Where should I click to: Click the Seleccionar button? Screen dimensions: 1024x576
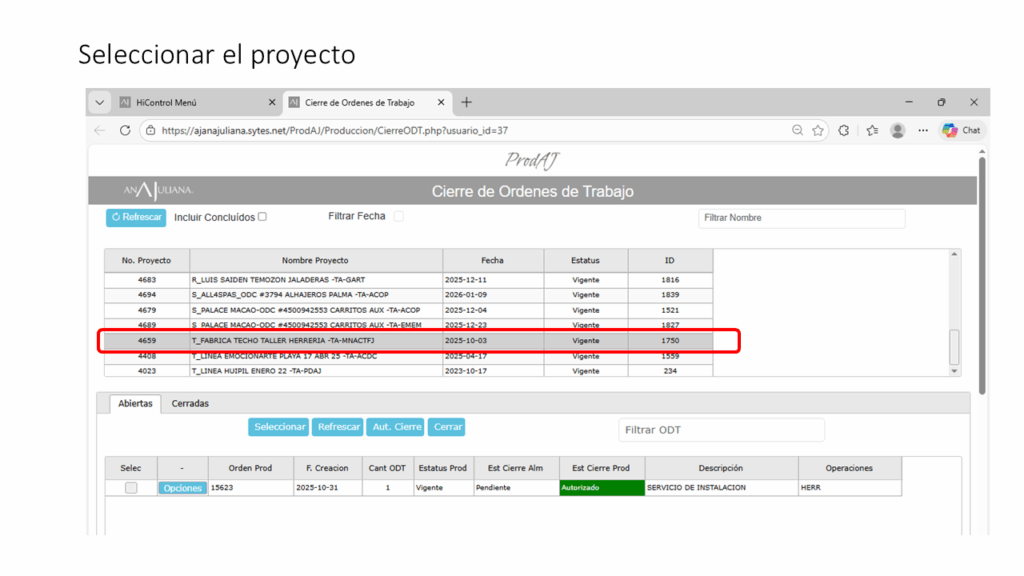[279, 427]
